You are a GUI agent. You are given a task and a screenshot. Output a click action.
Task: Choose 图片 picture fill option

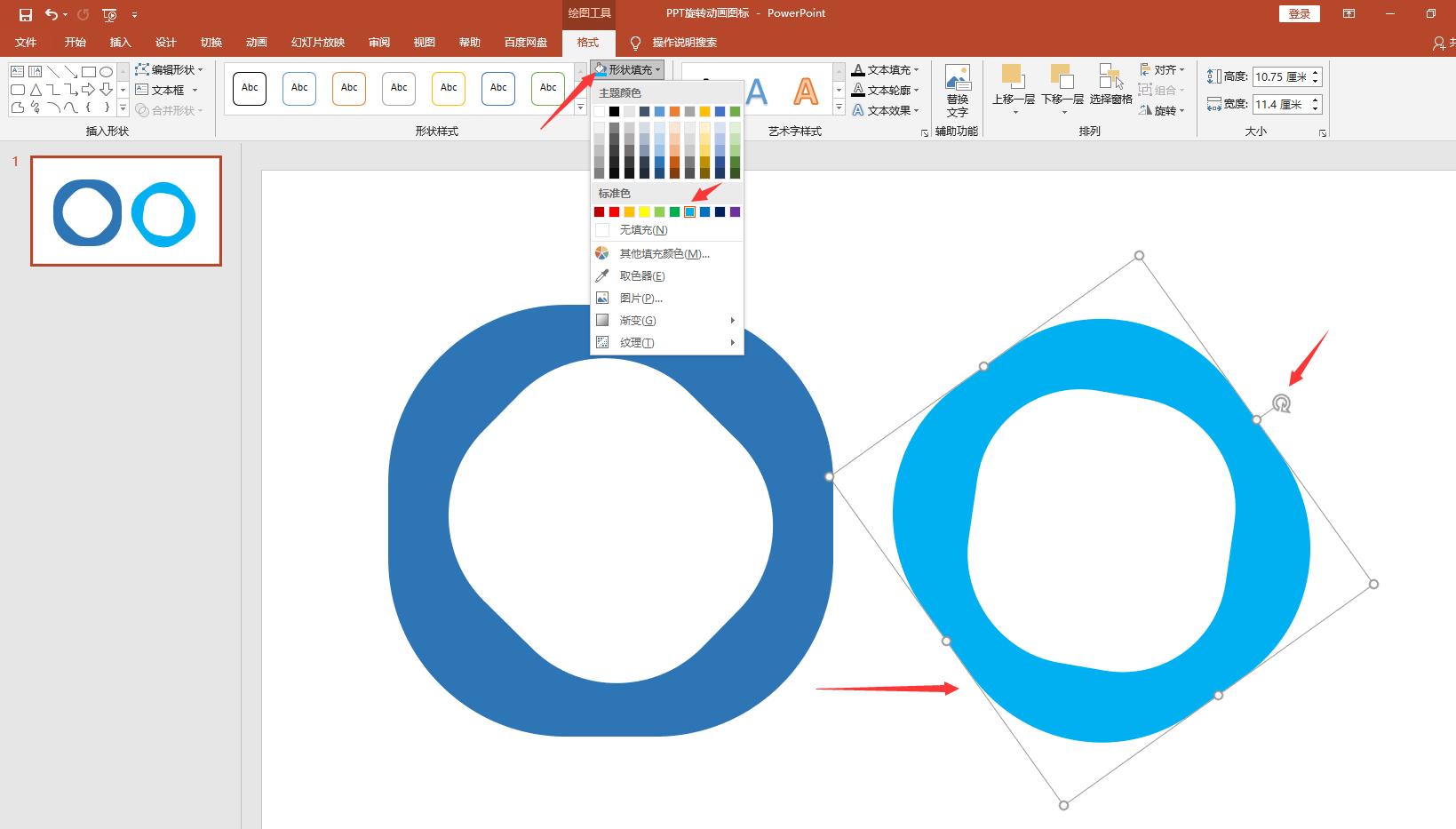click(640, 299)
